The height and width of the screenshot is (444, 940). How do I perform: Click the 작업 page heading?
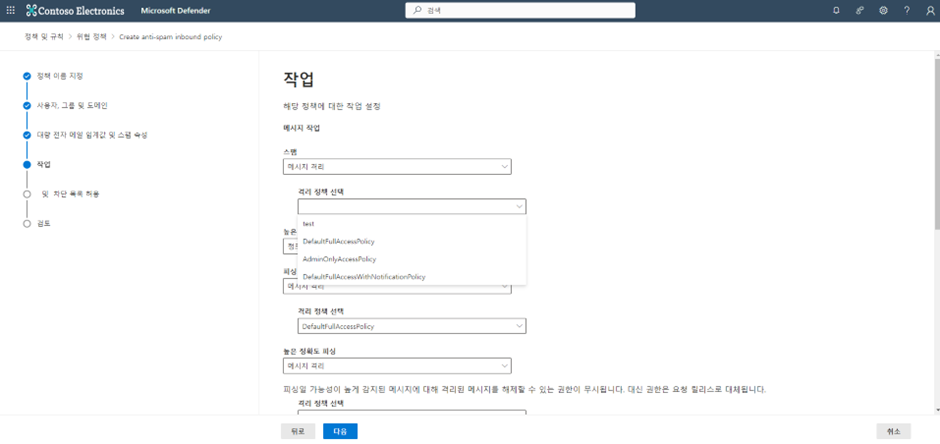tap(299, 79)
